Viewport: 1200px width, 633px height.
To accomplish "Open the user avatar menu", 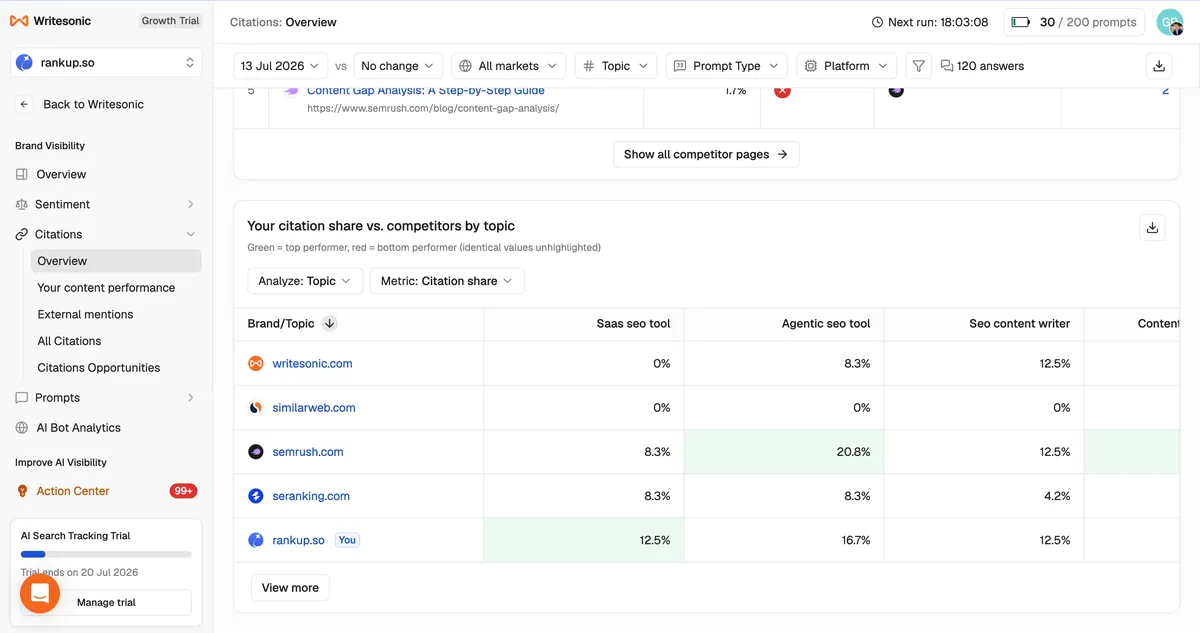I will (x=1169, y=22).
